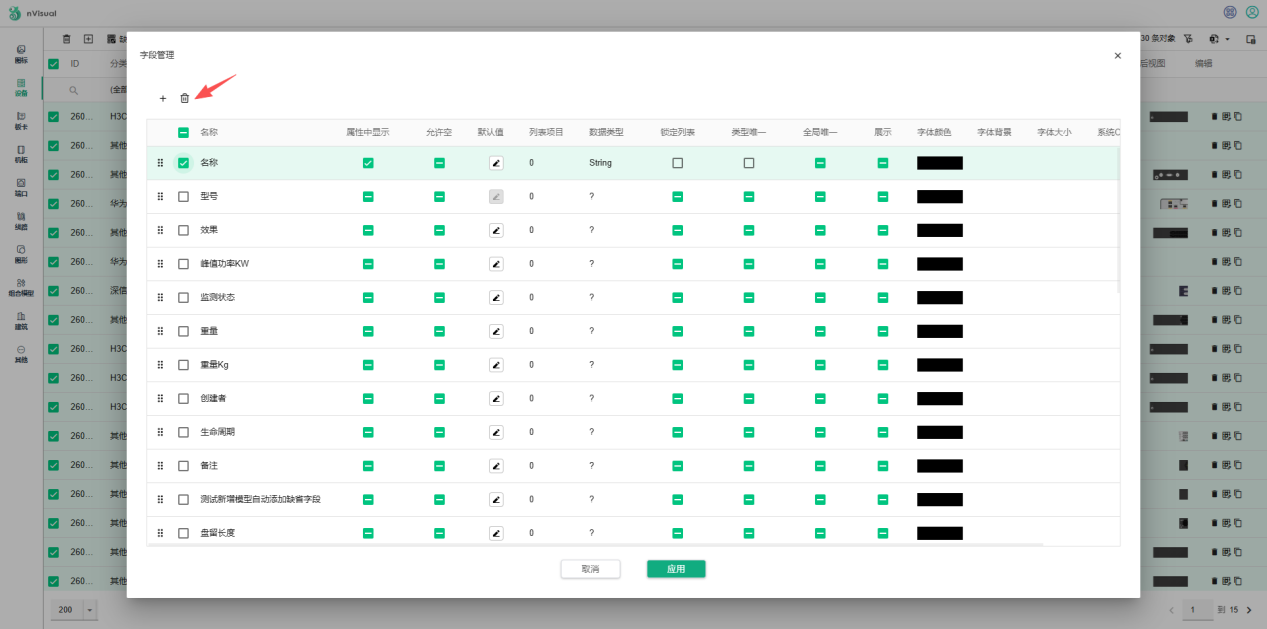Viewport: 1267px width, 629px height.
Task: Grab the drag handle of the 名称 row
Action: 160,163
